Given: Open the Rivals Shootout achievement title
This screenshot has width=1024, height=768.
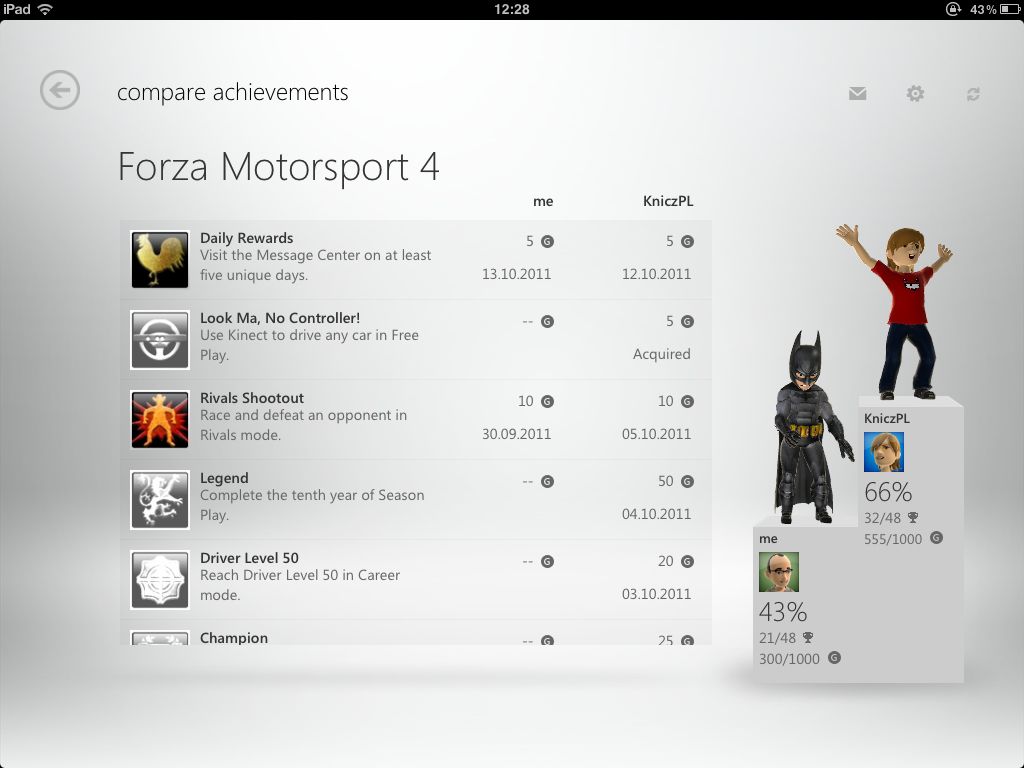Looking at the screenshot, I should pos(251,398).
